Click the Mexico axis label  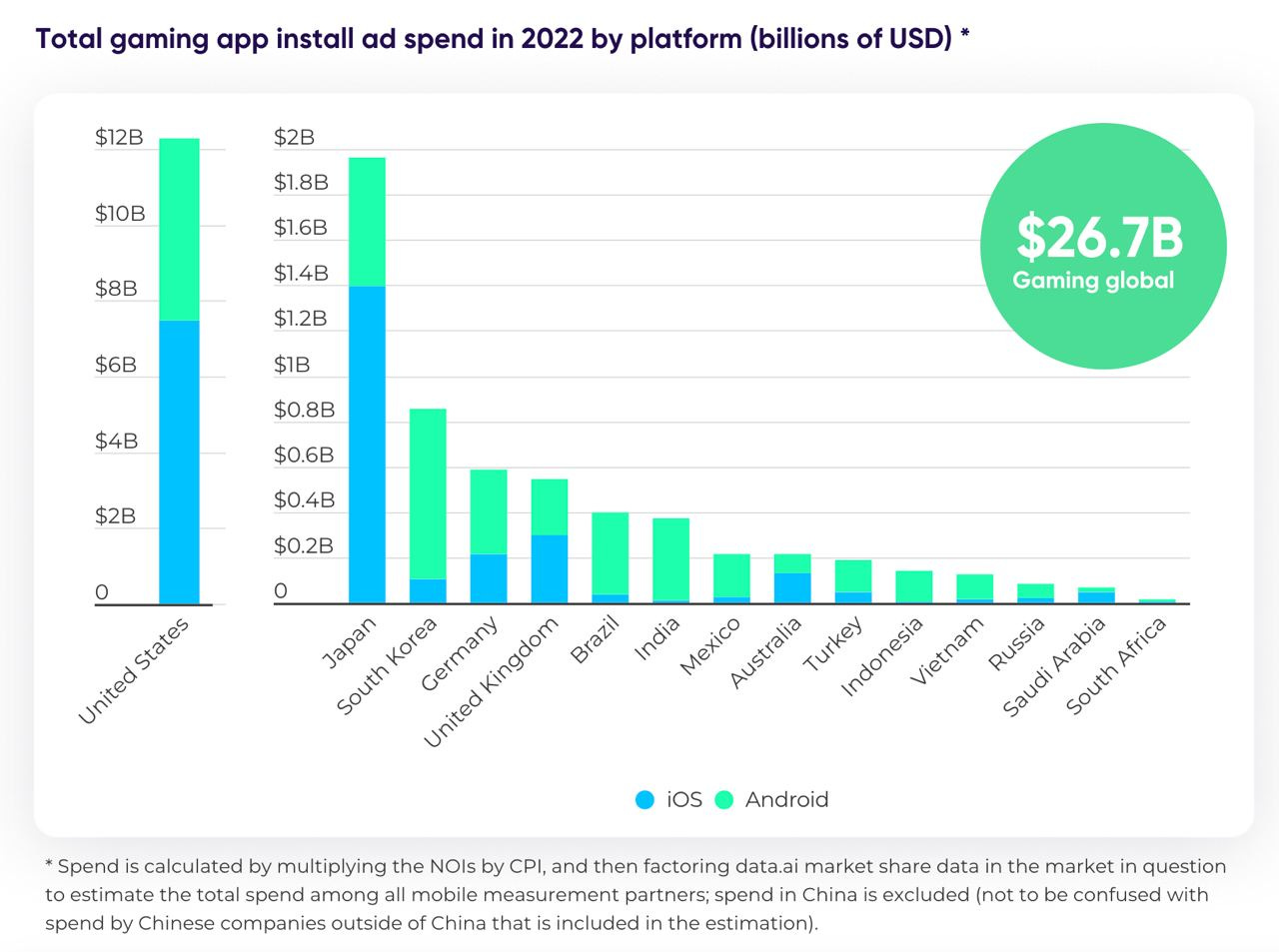(710, 645)
